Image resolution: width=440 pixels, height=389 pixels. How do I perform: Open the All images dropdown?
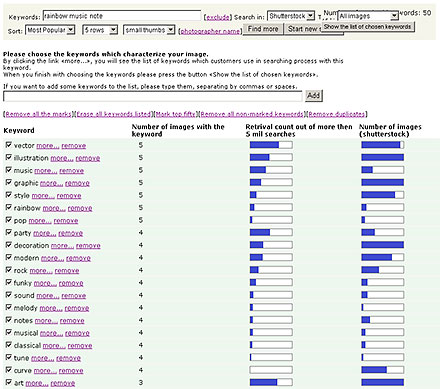[x=368, y=16]
